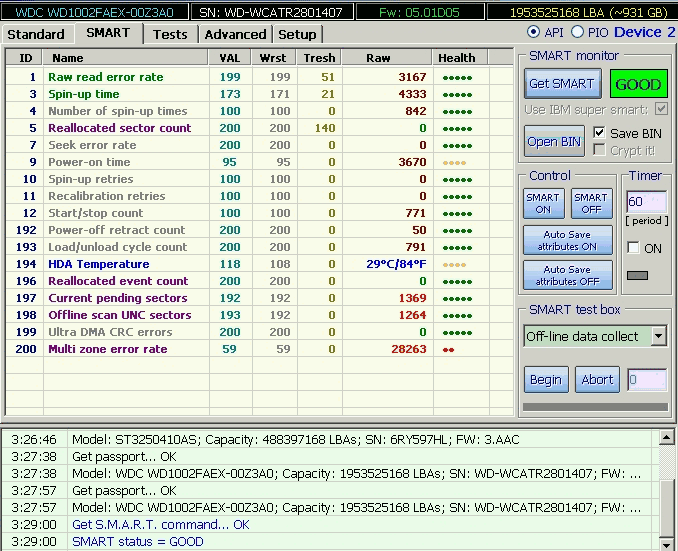The image size is (678, 551).
Task: Open BIN file button
Action: (x=554, y=141)
